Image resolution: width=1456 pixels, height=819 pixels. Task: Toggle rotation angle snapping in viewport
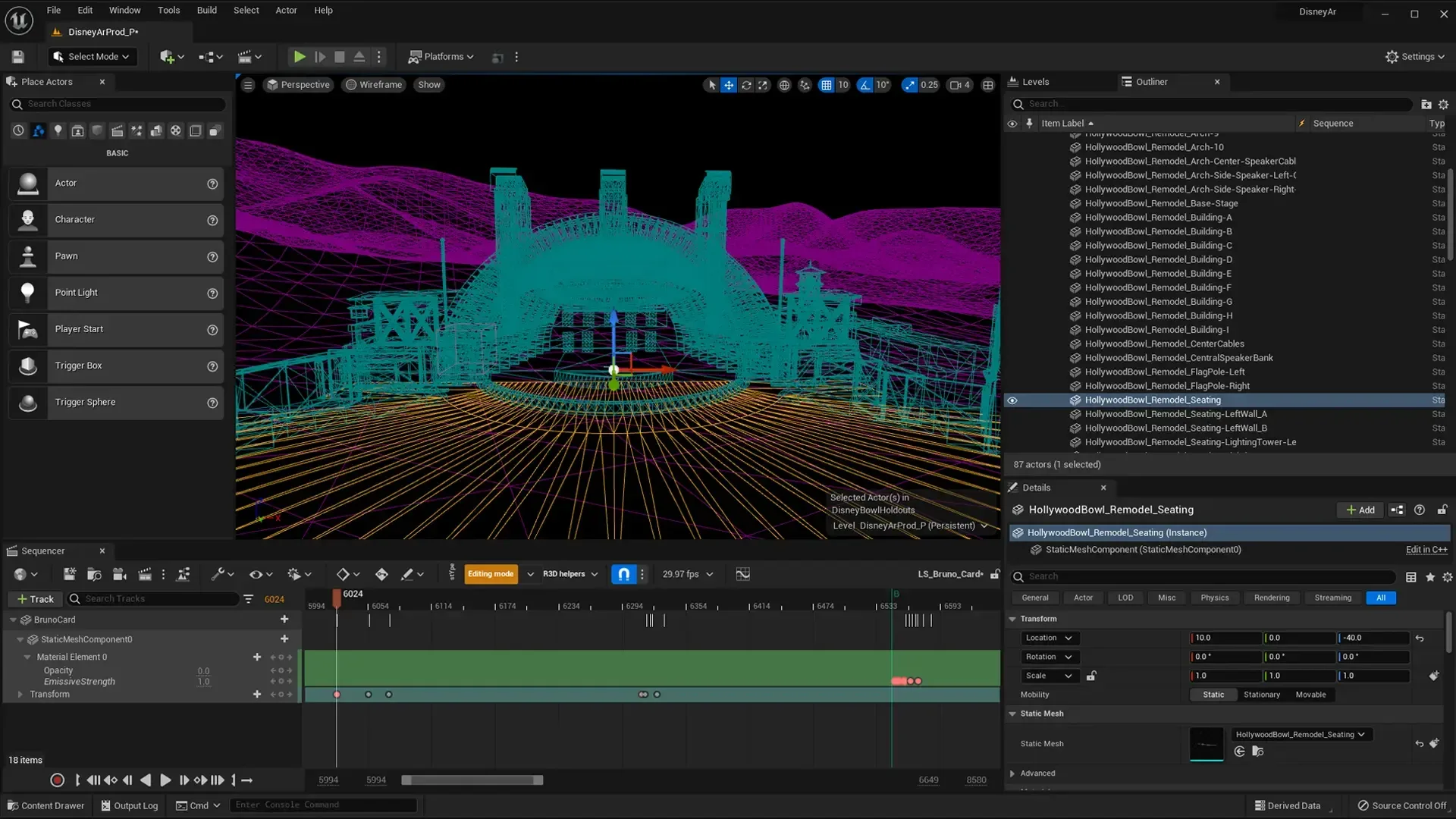865,85
